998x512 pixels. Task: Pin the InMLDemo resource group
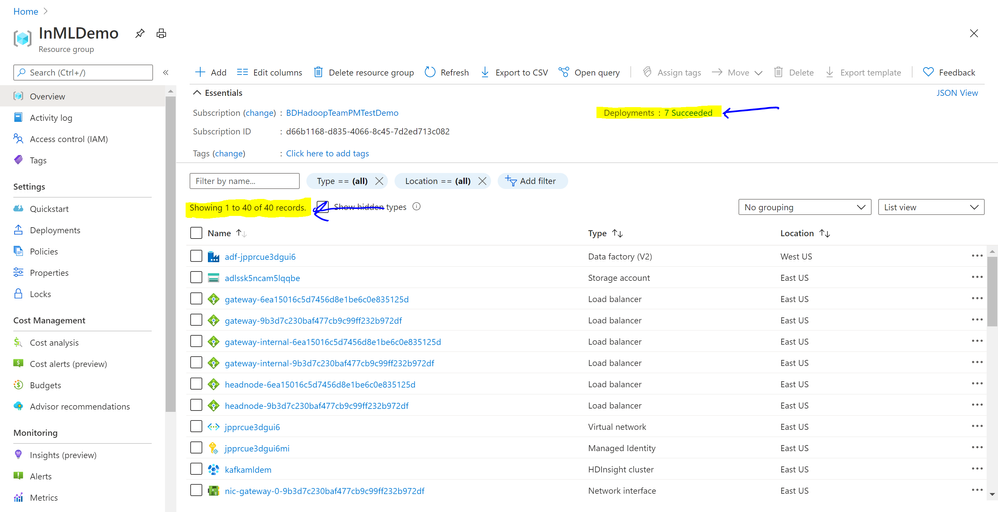pyautogui.click(x=140, y=34)
